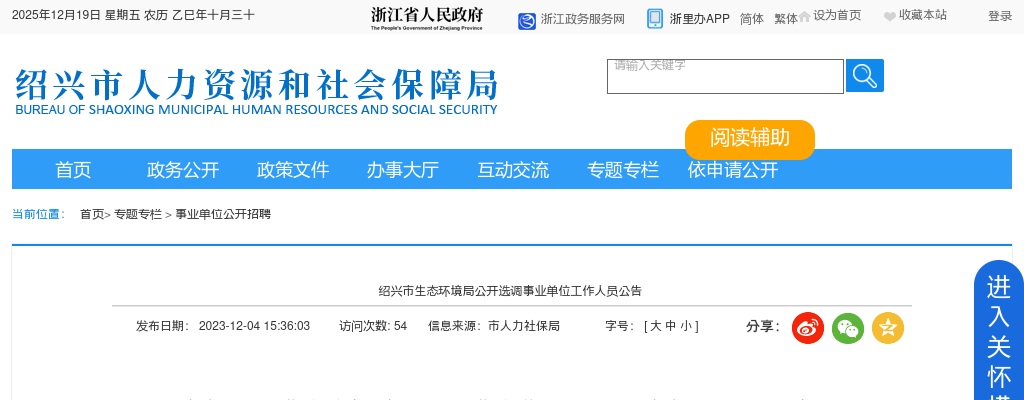Click the 登录 login link

tap(1000, 16)
